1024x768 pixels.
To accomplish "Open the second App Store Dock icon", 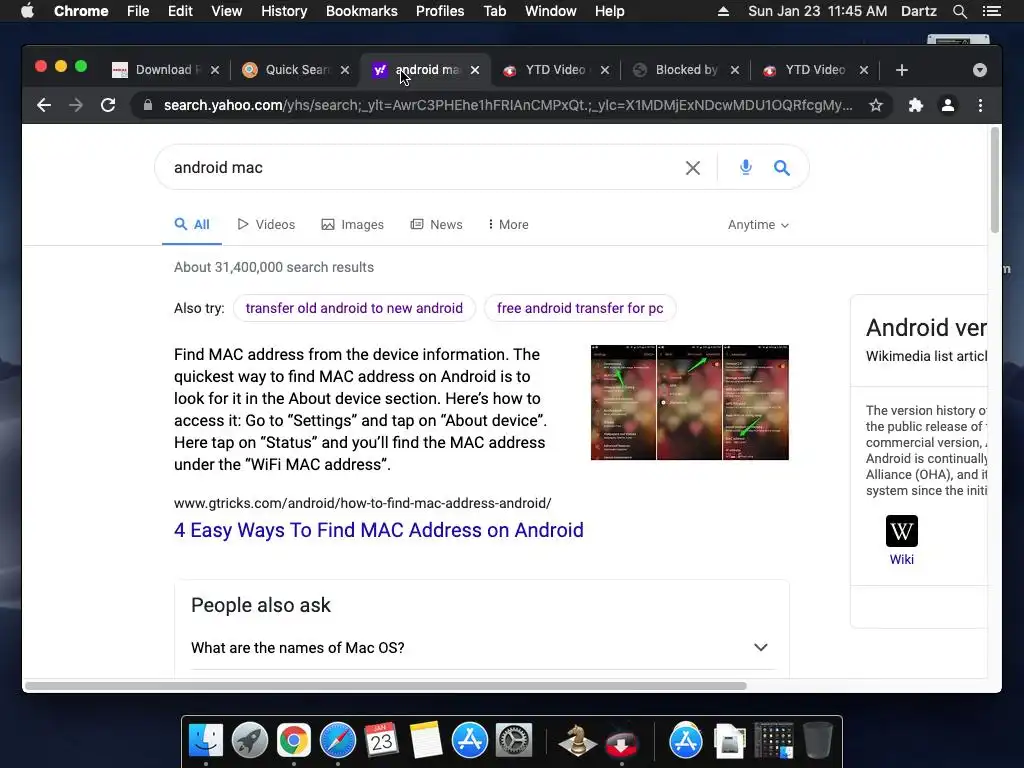I will pos(686,741).
